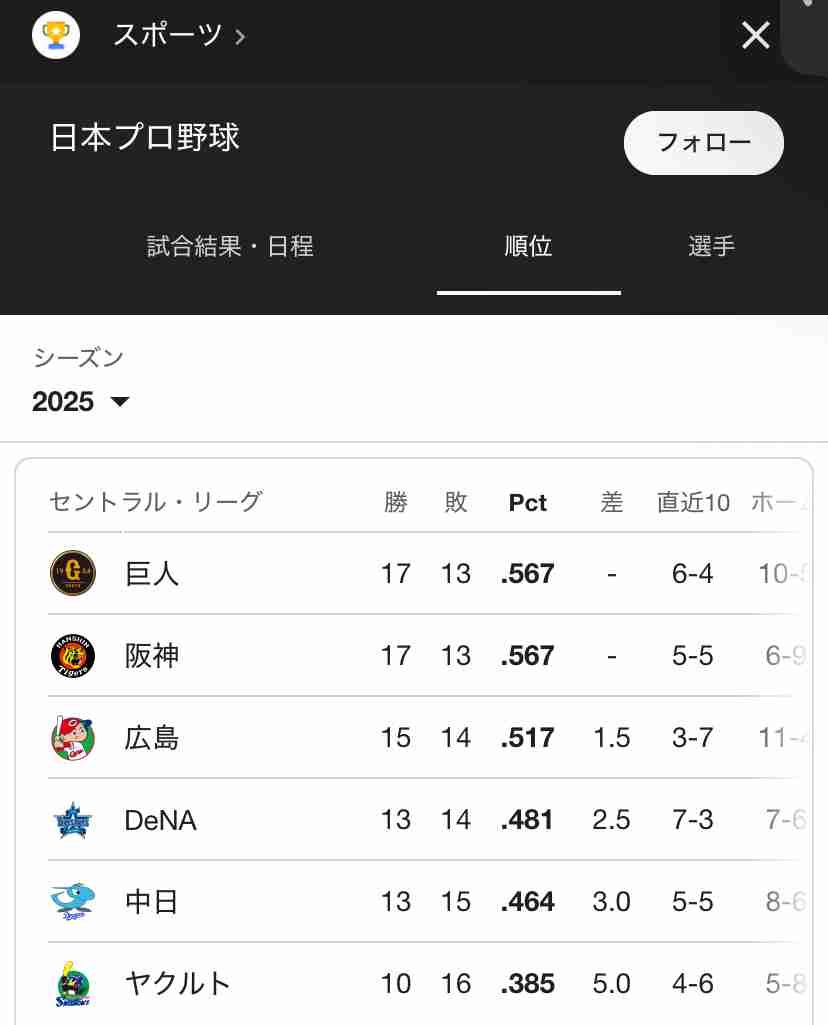Click the 直近10 column header

tap(693, 503)
